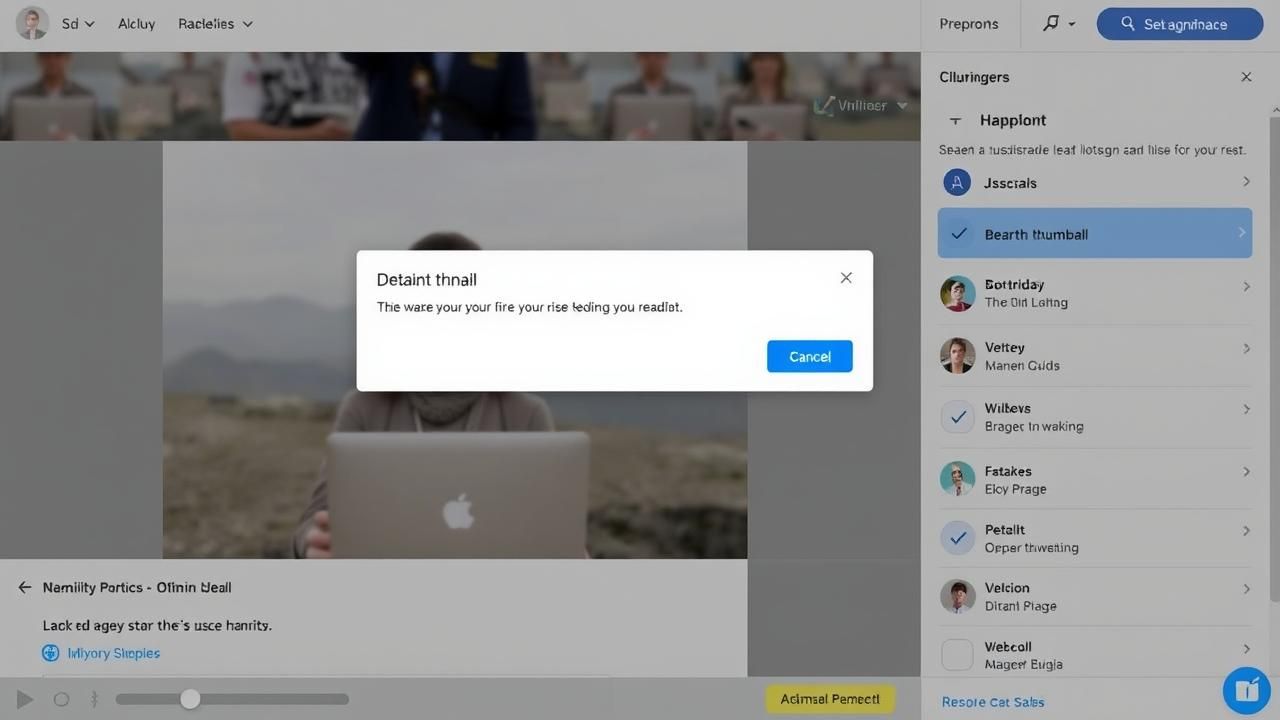Toggle the Petallt checkmark

pyautogui.click(x=957, y=538)
